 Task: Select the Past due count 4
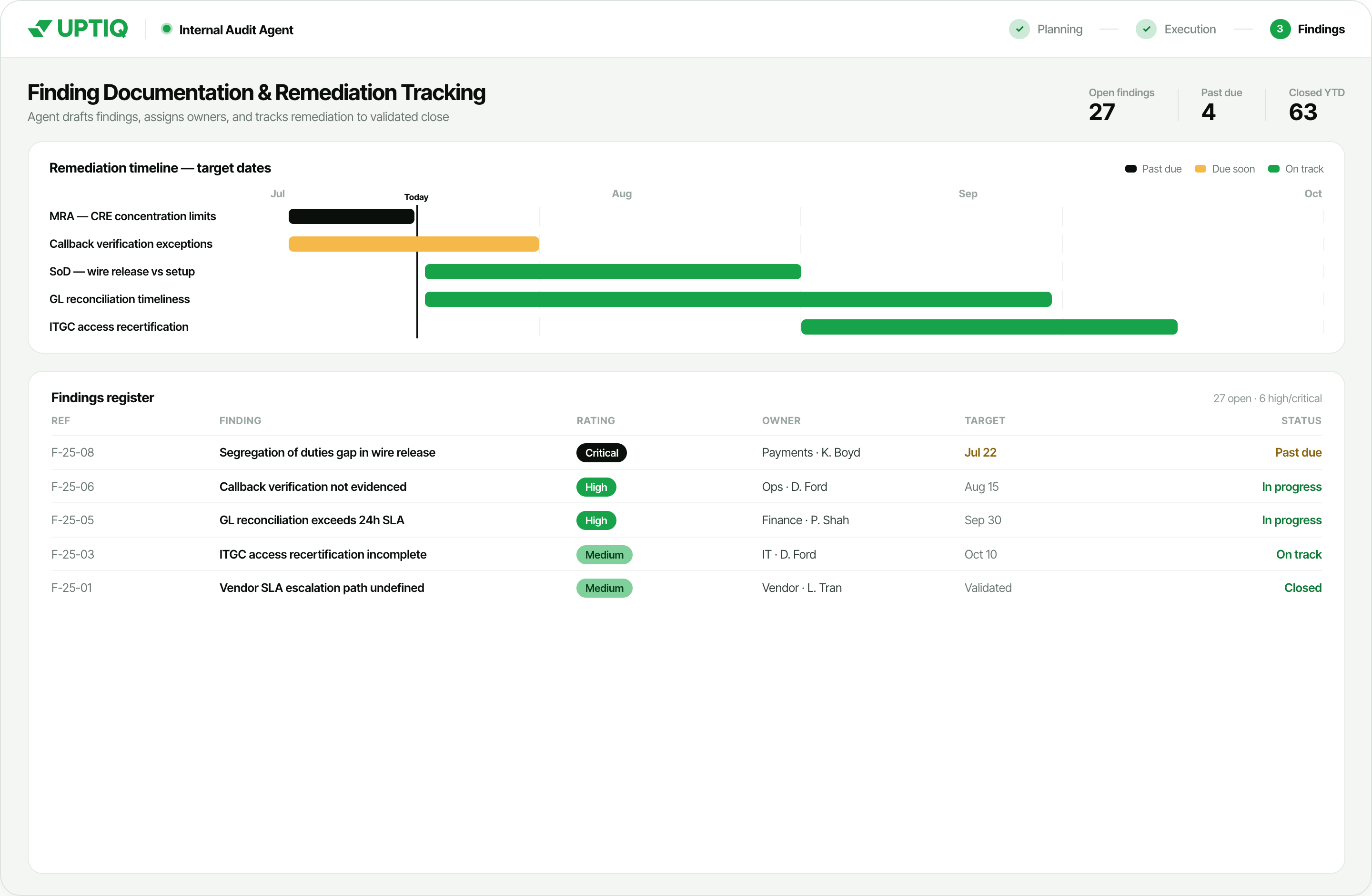coord(1208,112)
